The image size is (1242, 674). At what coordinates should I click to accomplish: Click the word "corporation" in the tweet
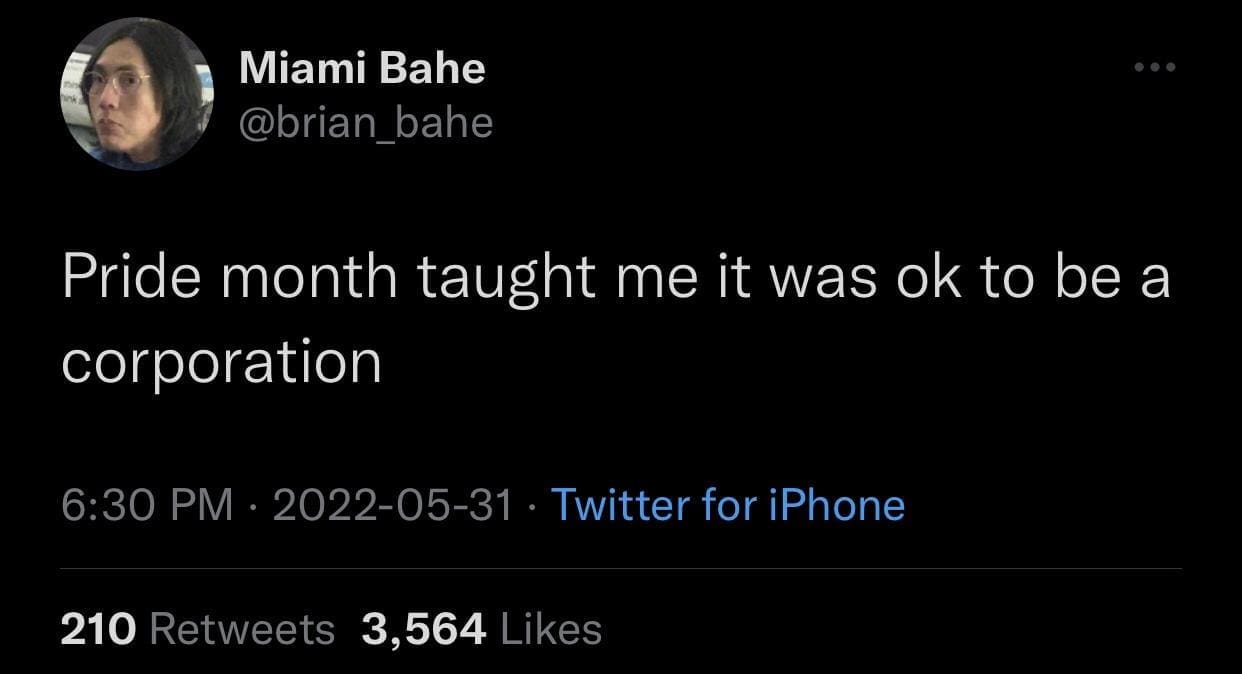coord(221,363)
